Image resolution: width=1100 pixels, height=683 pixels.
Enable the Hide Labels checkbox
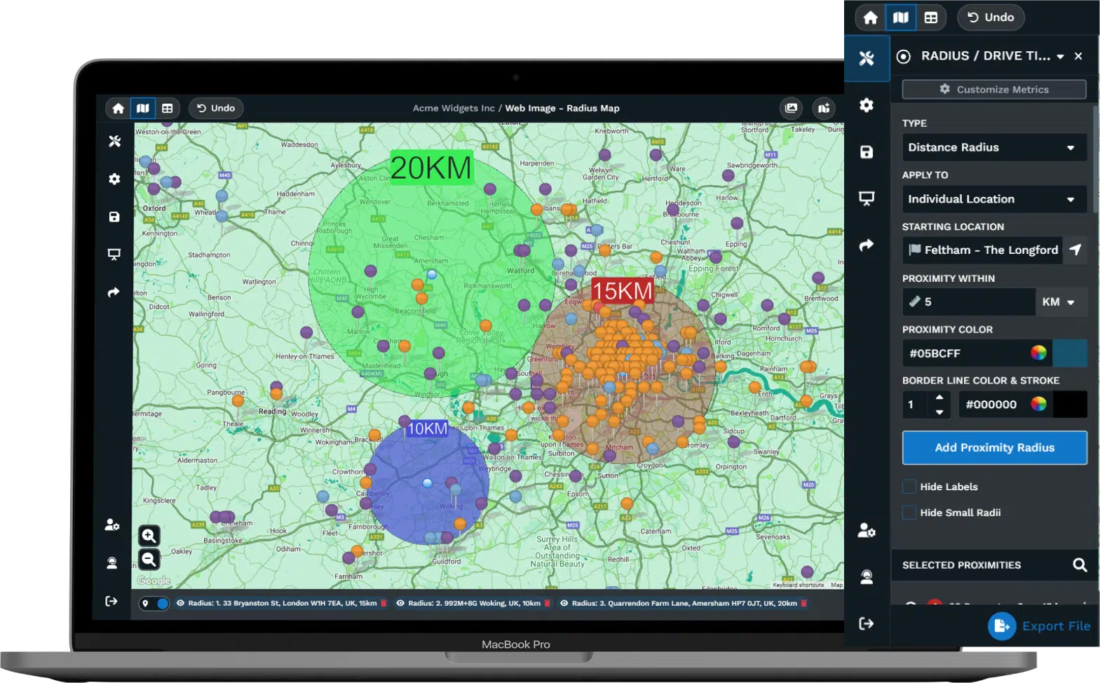909,487
